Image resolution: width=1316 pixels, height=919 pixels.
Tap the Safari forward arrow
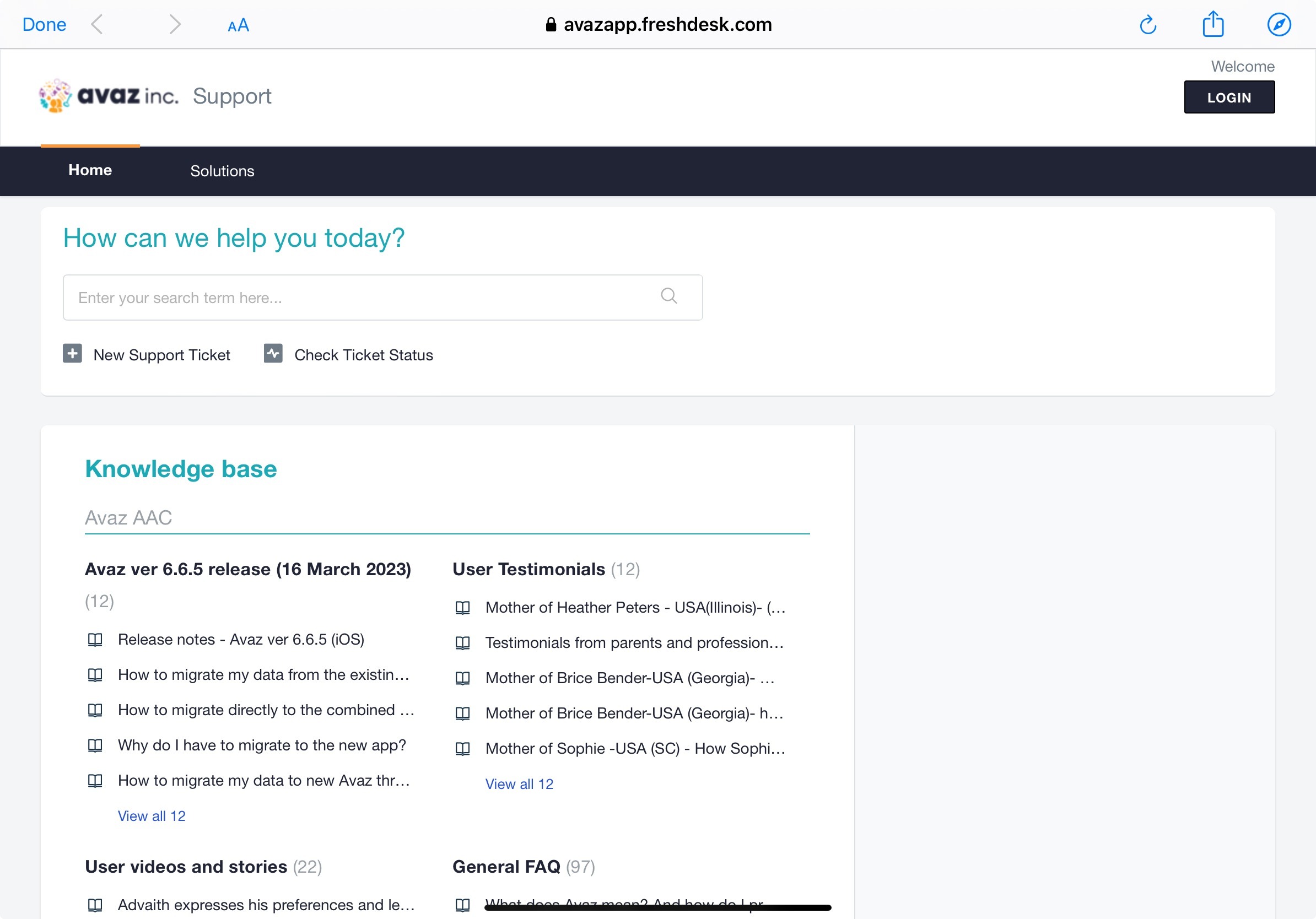tap(175, 25)
